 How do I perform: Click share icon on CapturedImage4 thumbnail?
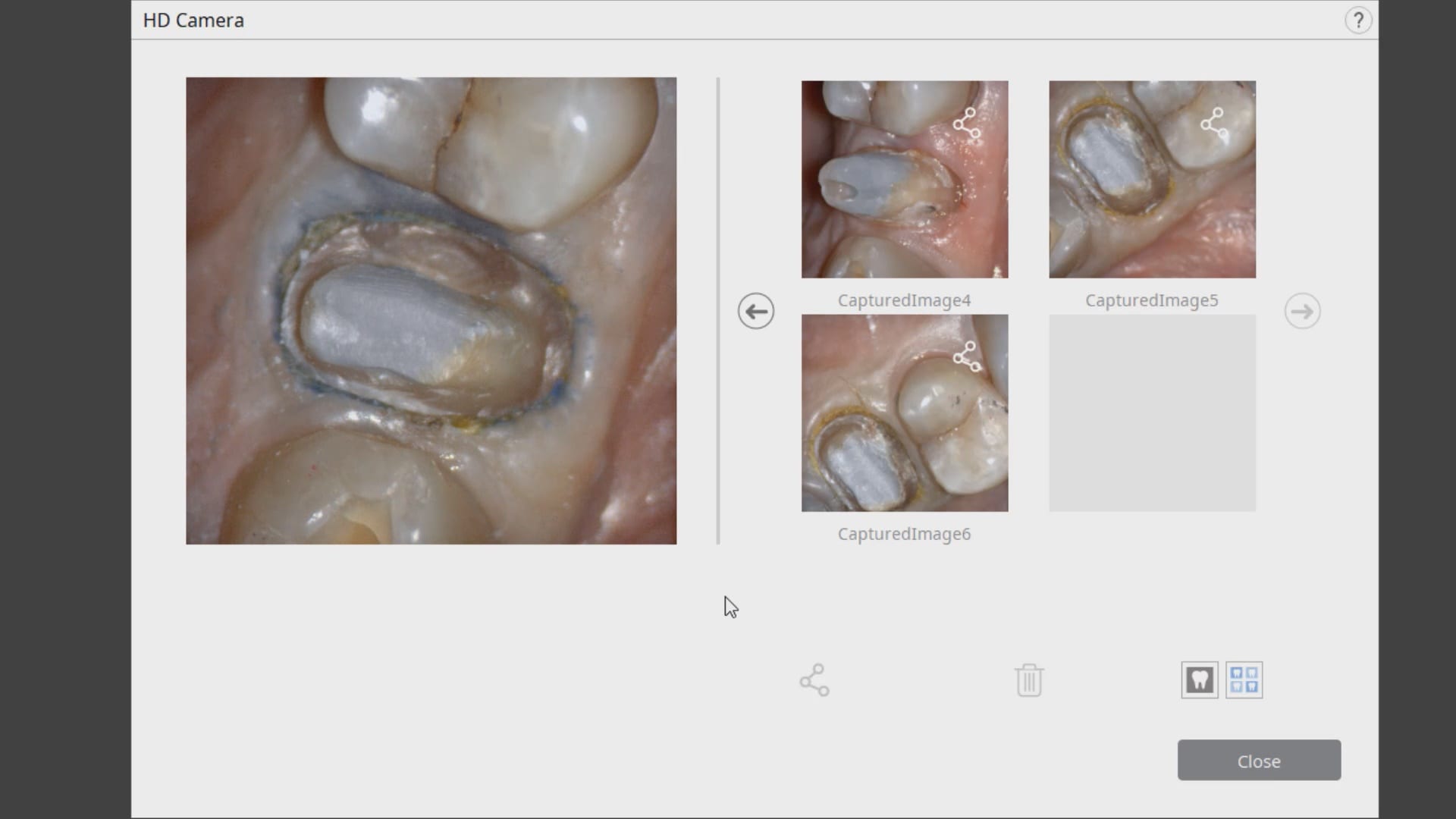click(967, 123)
